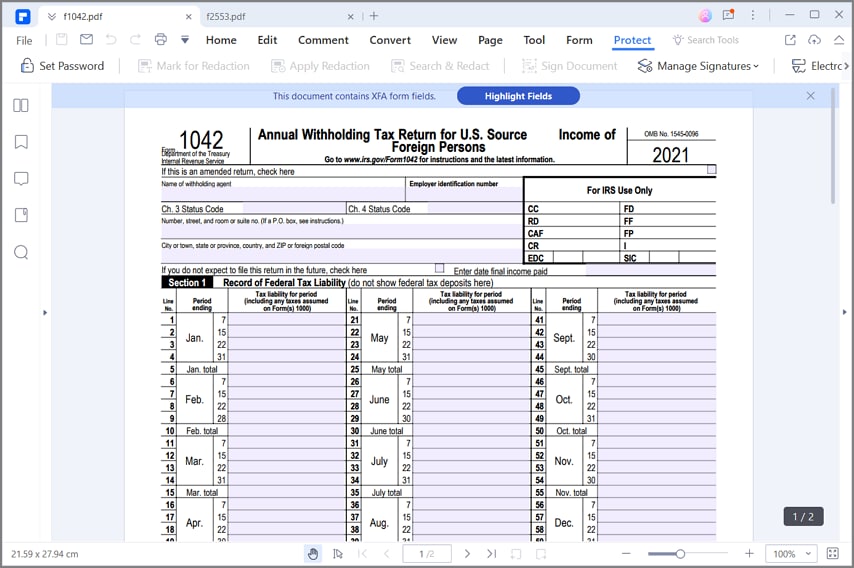The width and height of the screenshot is (854, 568).
Task: Select the hand tool in bottom bar
Action: pyautogui.click(x=313, y=554)
